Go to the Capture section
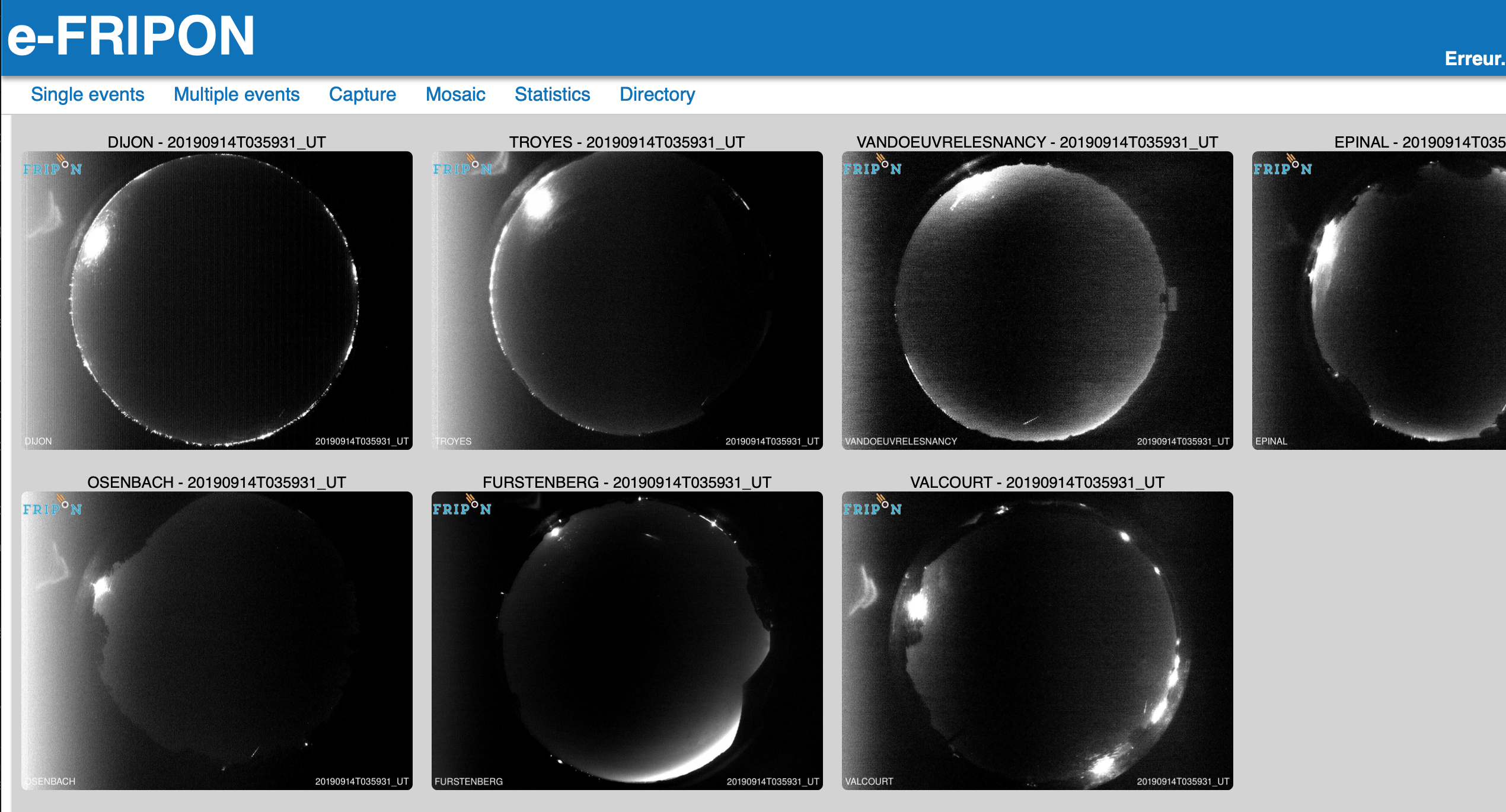Viewport: 1506px width, 812px height. (362, 94)
